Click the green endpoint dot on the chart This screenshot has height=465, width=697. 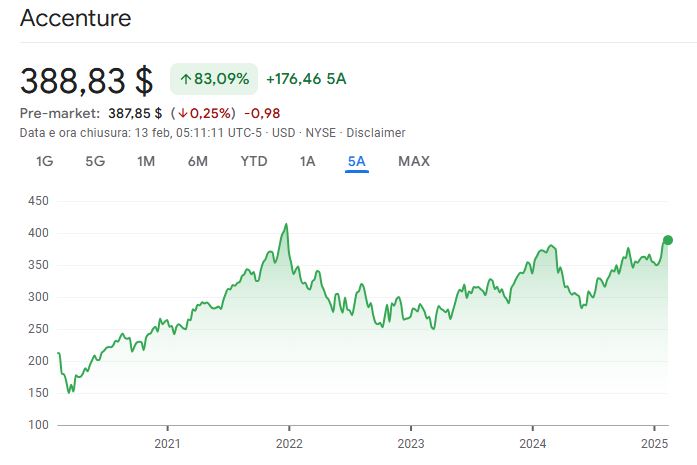[x=668, y=240]
